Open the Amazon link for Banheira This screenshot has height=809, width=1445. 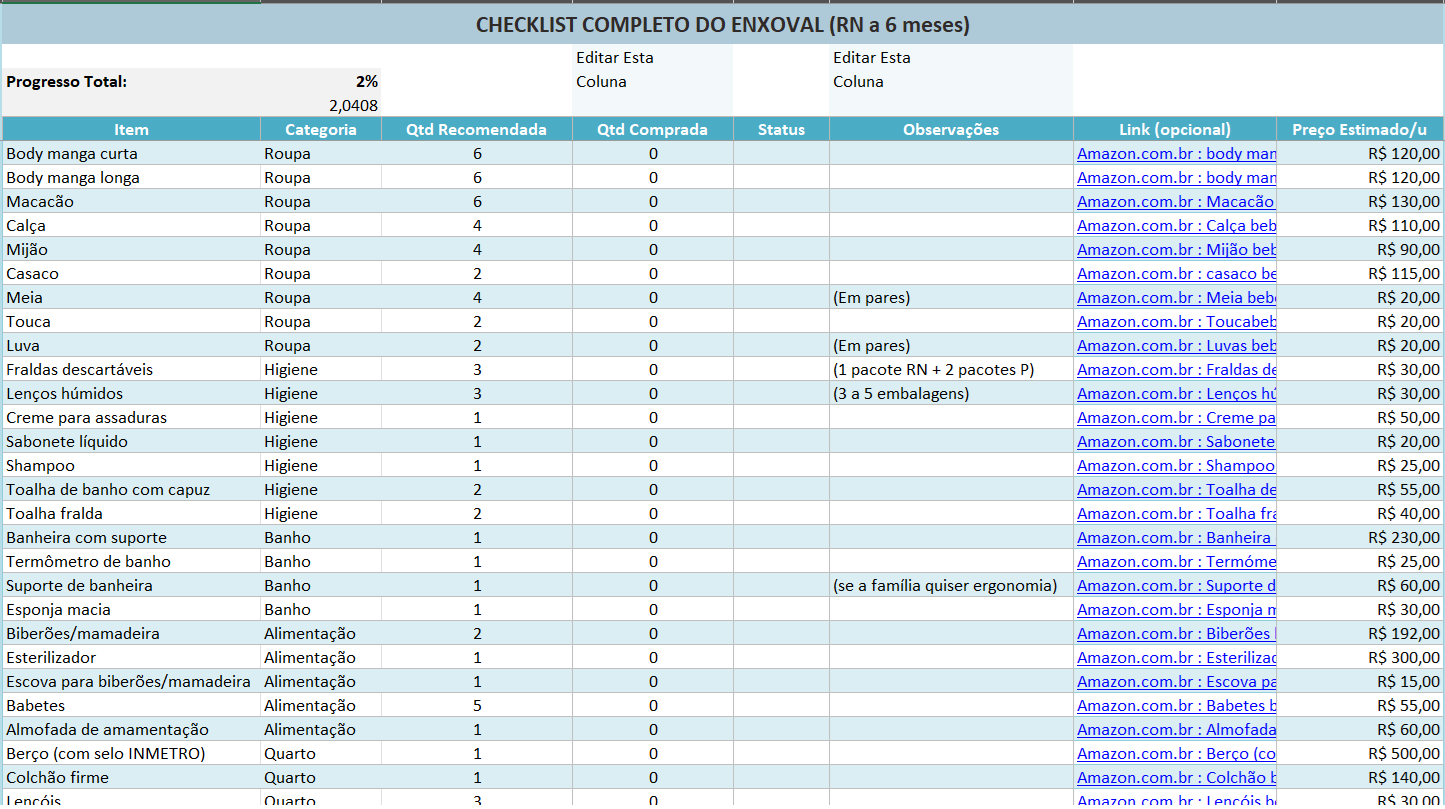click(x=1160, y=537)
